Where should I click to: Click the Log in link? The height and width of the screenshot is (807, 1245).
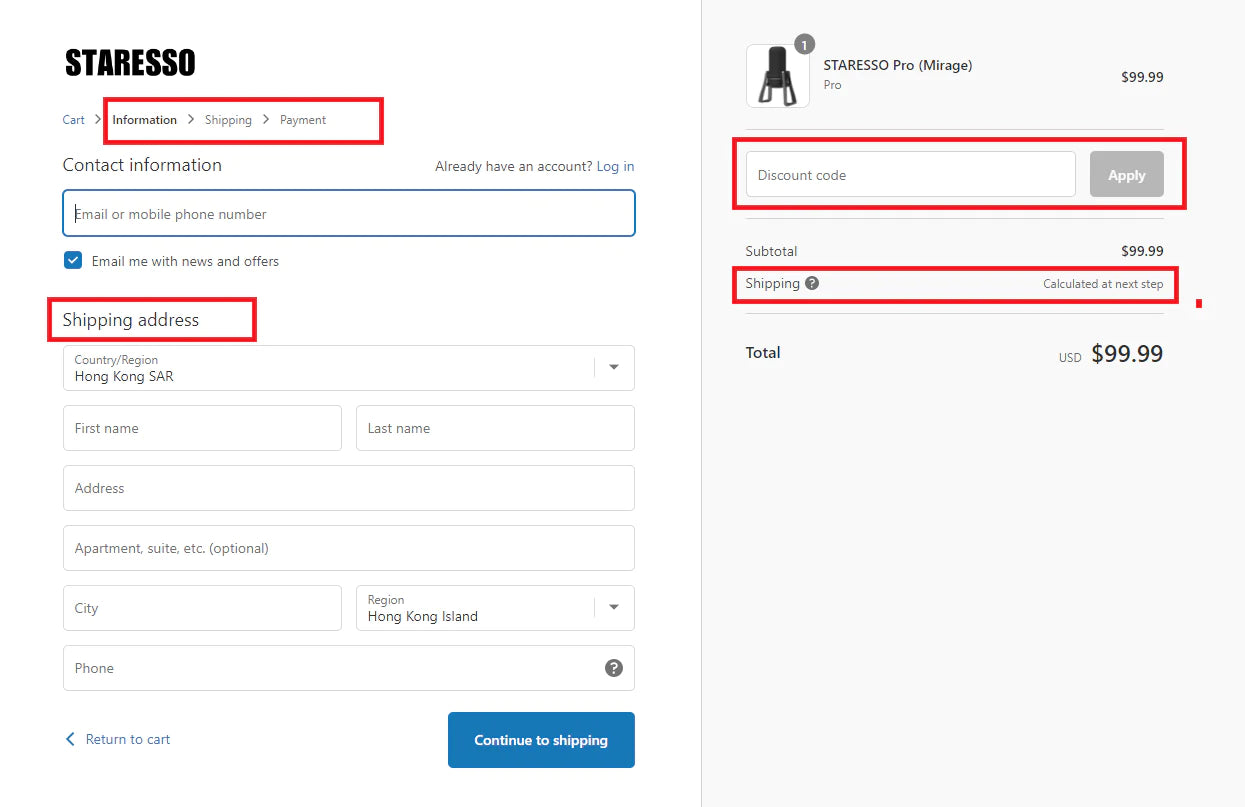[615, 166]
